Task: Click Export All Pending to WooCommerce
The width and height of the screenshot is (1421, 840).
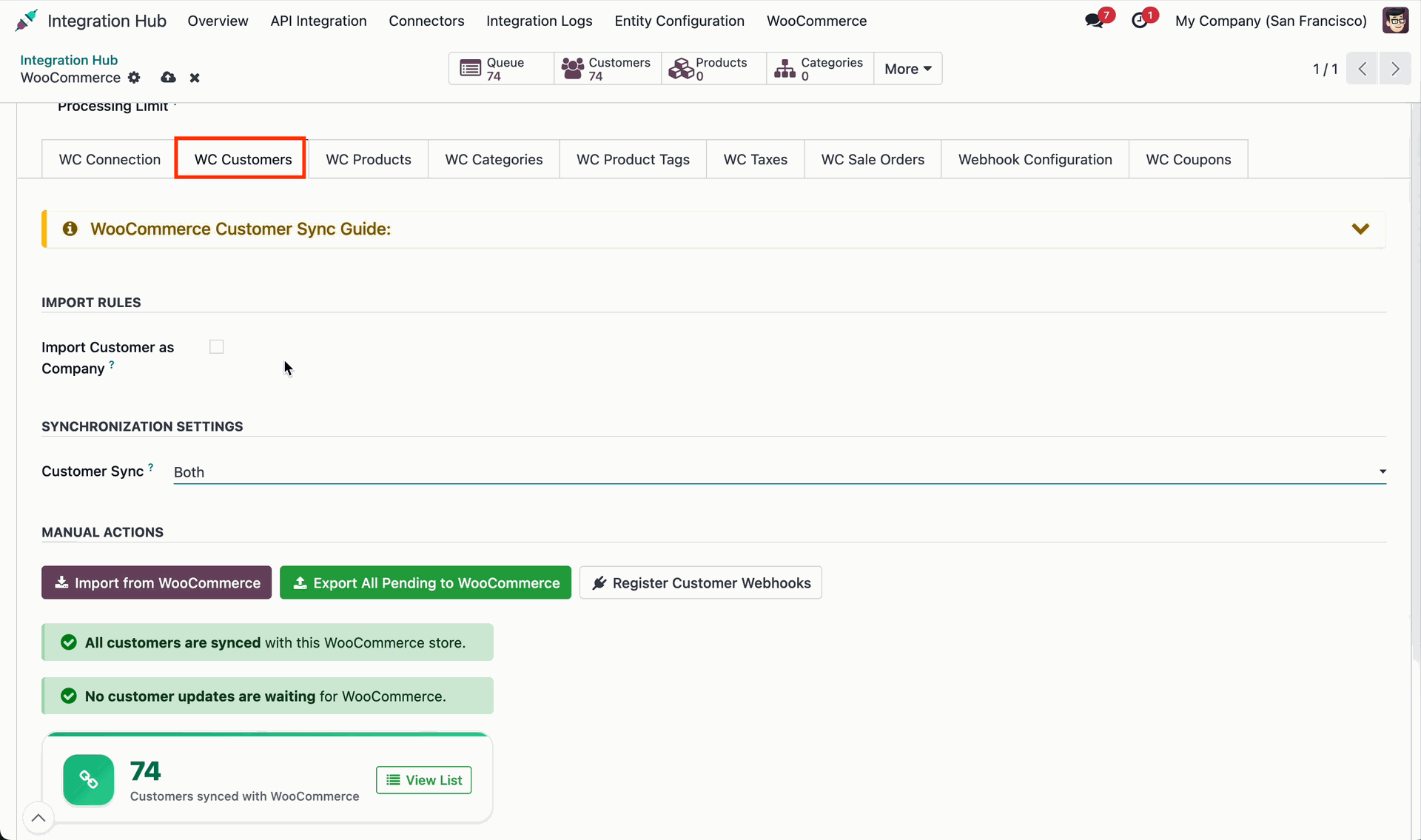Action: [x=426, y=582]
